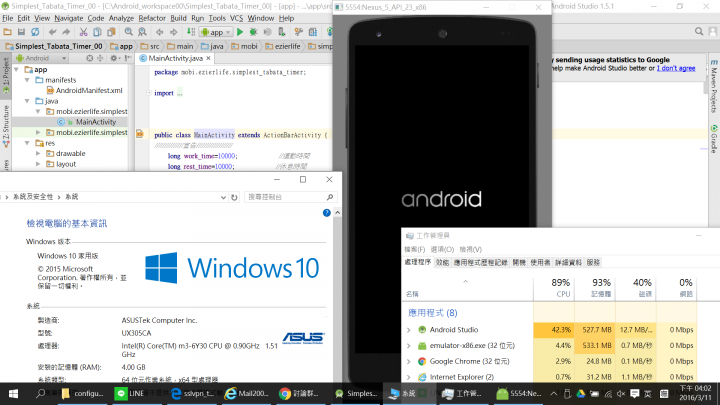Open the Android view selector dropdown
Viewport: 720px width, 405px height.
point(41,58)
